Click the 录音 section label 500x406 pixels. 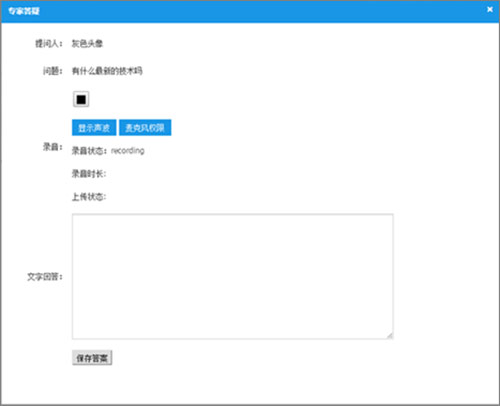pyautogui.click(x=53, y=147)
